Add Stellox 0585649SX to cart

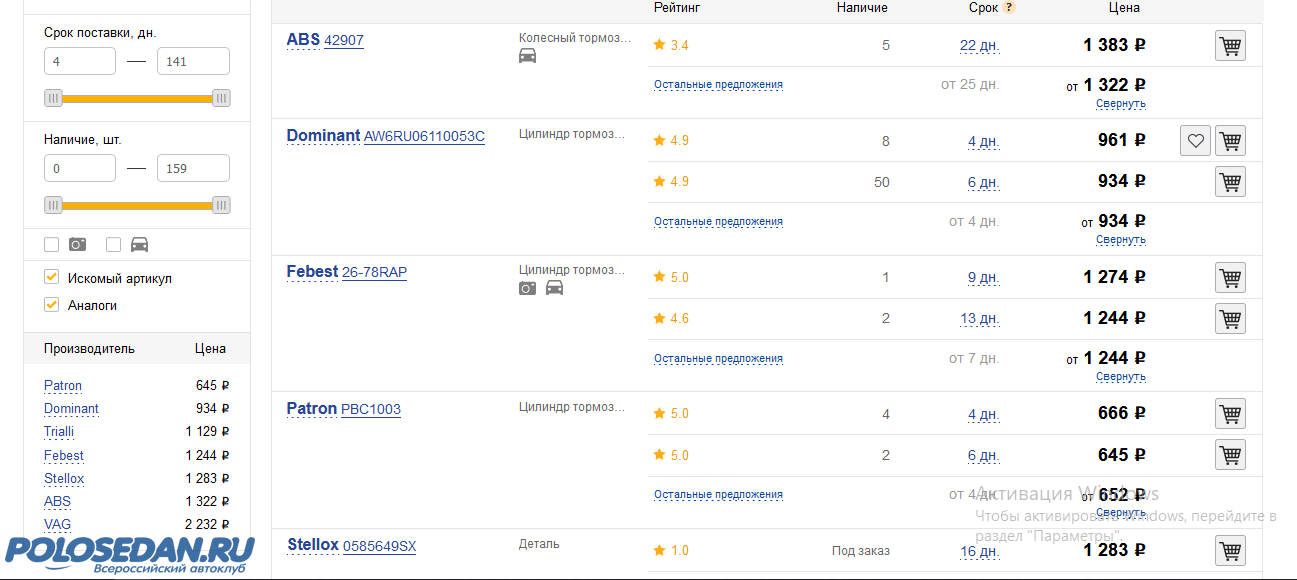click(1230, 550)
